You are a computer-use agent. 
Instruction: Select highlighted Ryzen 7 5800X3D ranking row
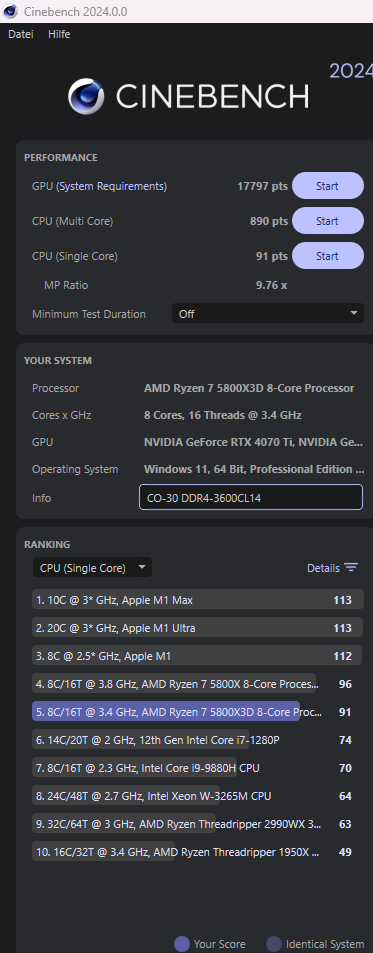pyautogui.click(x=198, y=712)
